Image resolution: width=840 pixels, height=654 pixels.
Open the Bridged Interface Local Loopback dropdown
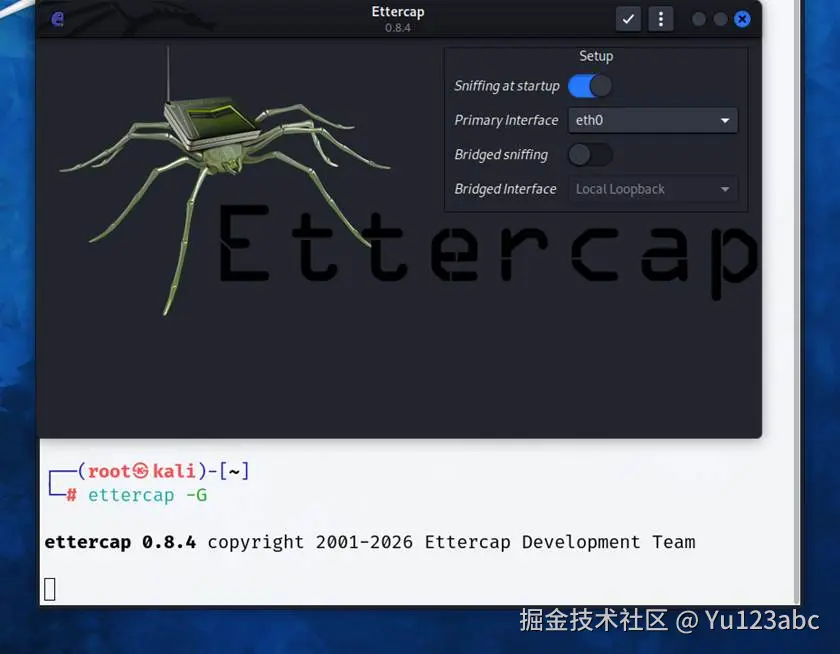[x=652, y=189]
